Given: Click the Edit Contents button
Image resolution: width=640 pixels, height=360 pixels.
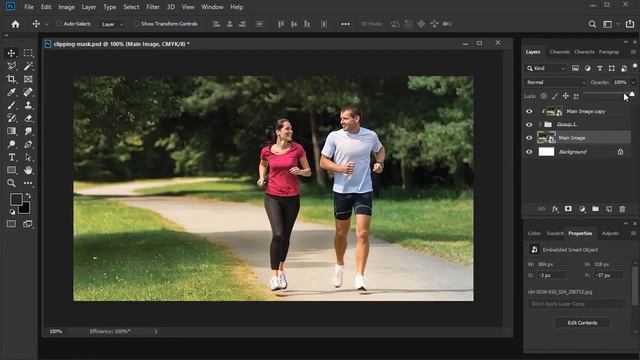Looking at the screenshot, I should pyautogui.click(x=582, y=323).
